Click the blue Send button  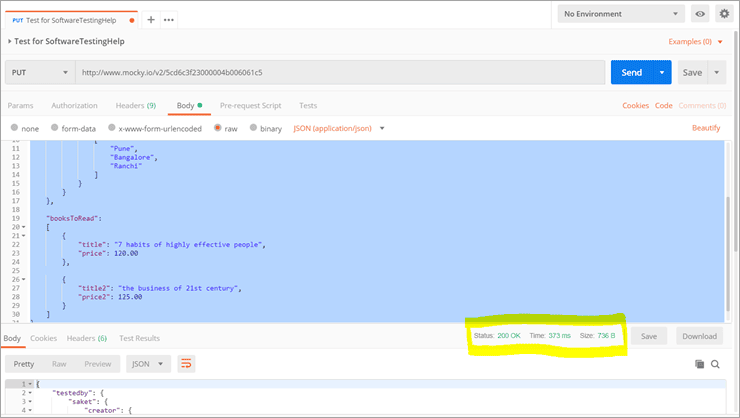(x=631, y=73)
